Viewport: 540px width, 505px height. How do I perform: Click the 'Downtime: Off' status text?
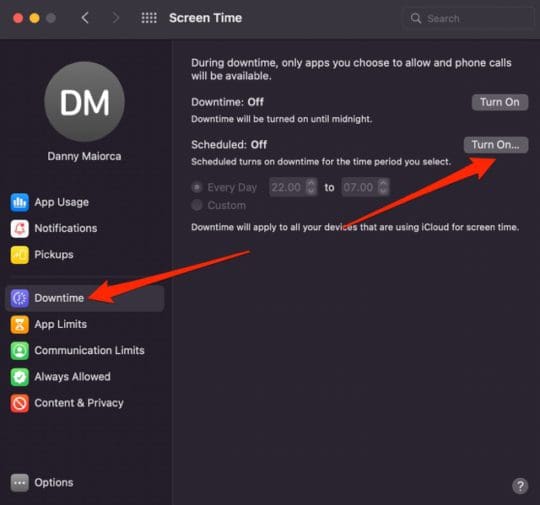pos(227,102)
